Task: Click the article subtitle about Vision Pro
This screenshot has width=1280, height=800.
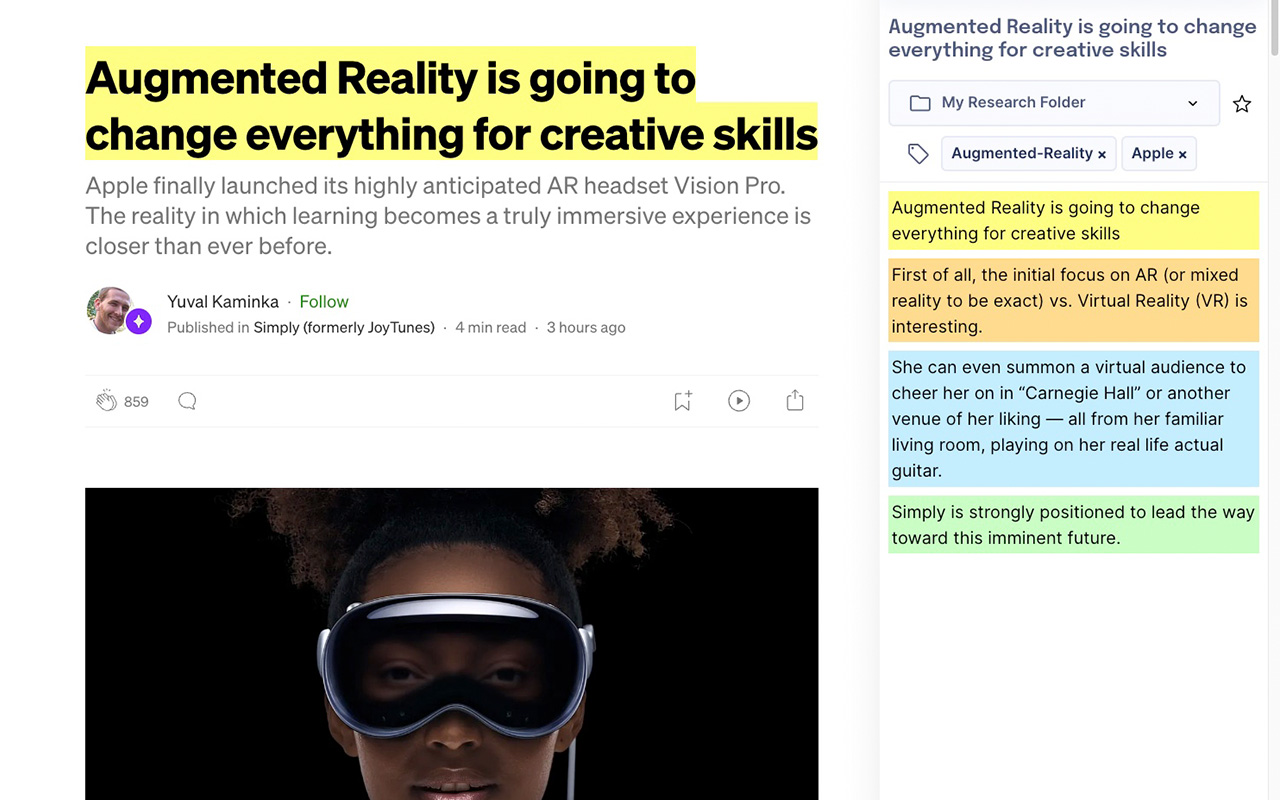Action: [448, 216]
